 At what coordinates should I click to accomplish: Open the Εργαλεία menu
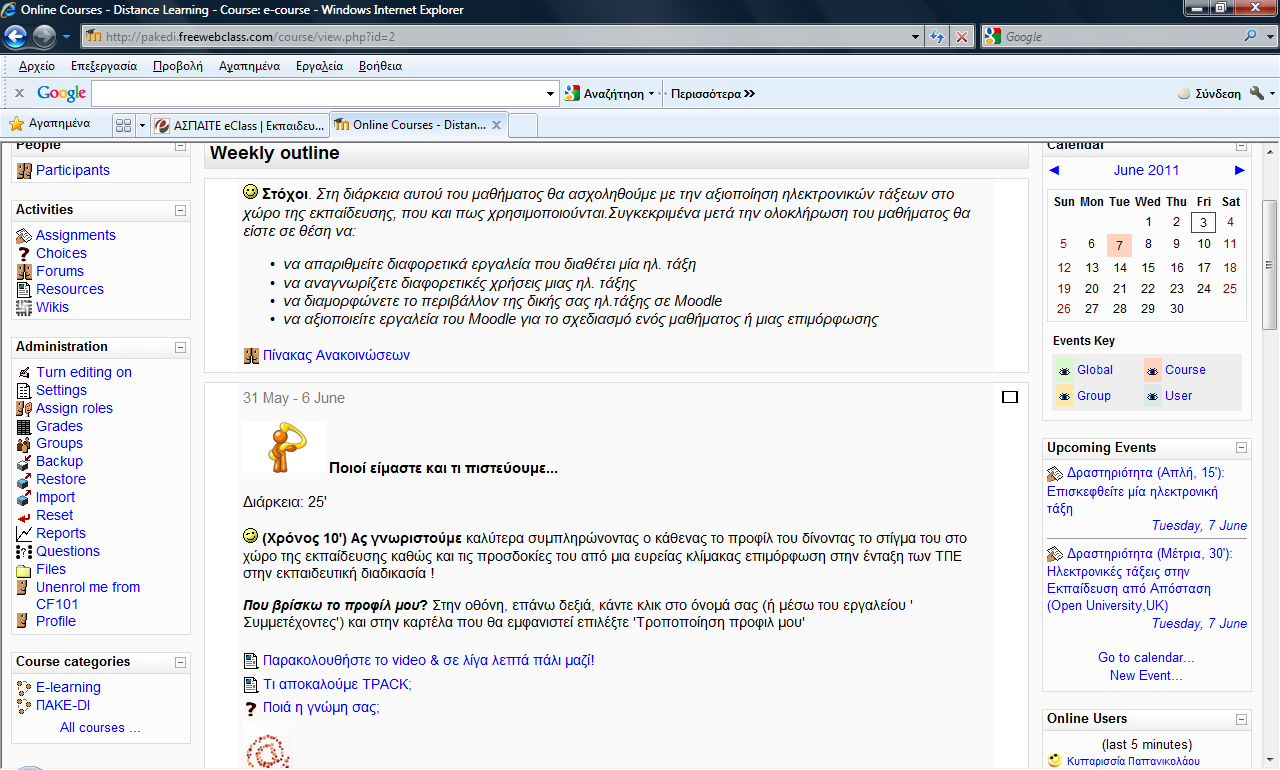tap(319, 66)
